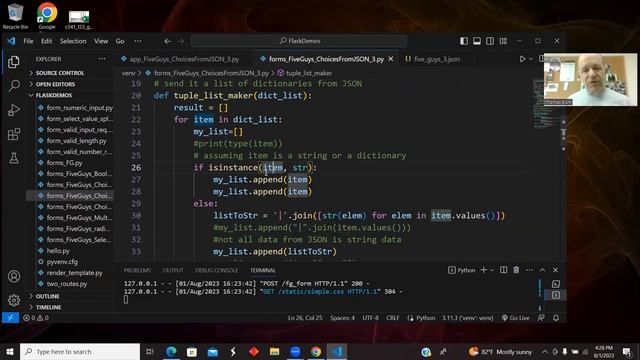
Task: Open Run and Debug view
Action: pos(14,110)
